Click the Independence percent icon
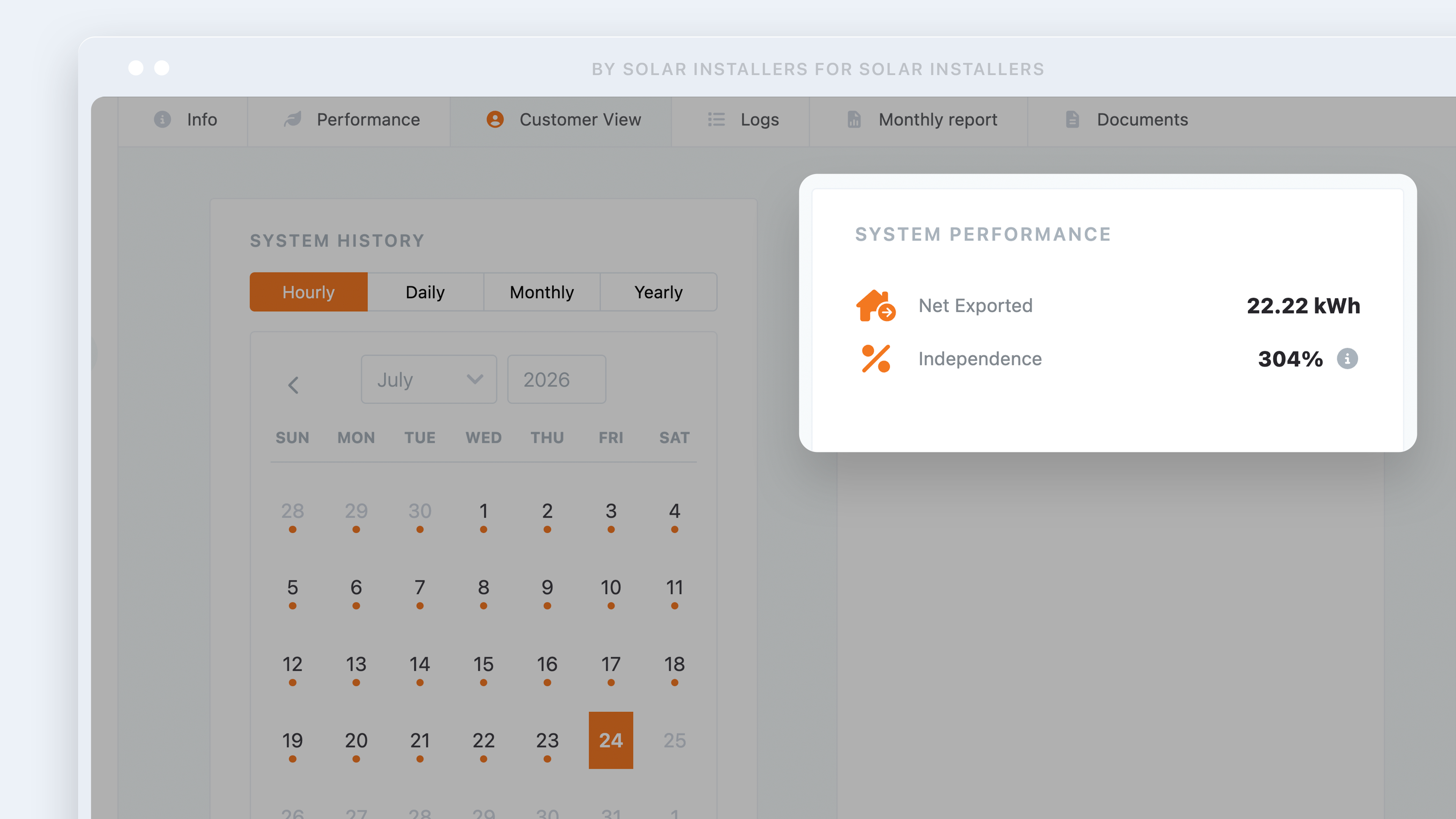Viewport: 1456px width, 819px height. pos(876,359)
